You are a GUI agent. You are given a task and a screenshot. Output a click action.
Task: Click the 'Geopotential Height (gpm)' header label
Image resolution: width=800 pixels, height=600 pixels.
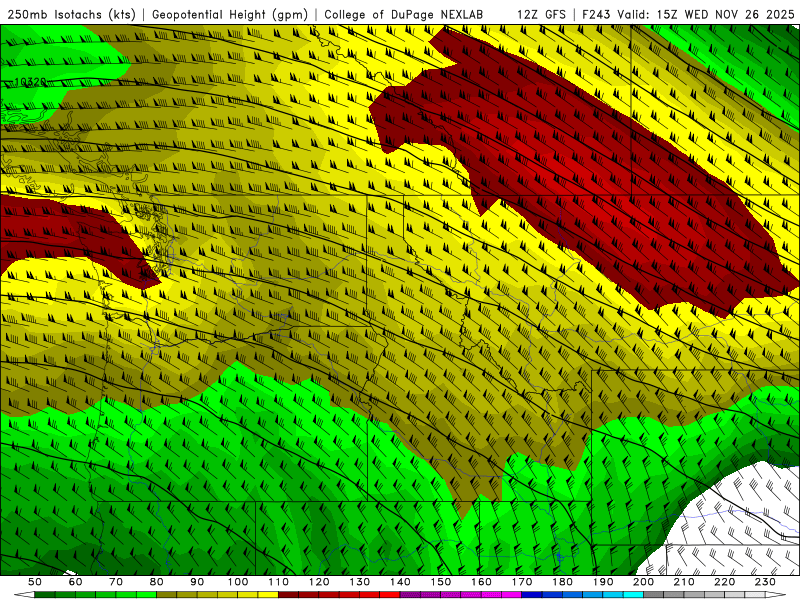(230, 15)
